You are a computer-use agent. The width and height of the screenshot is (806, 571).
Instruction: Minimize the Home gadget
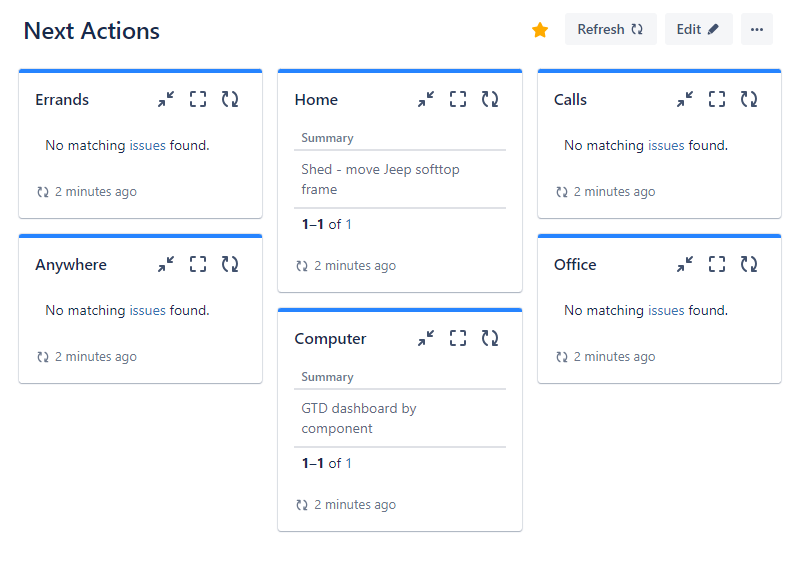pos(426,99)
